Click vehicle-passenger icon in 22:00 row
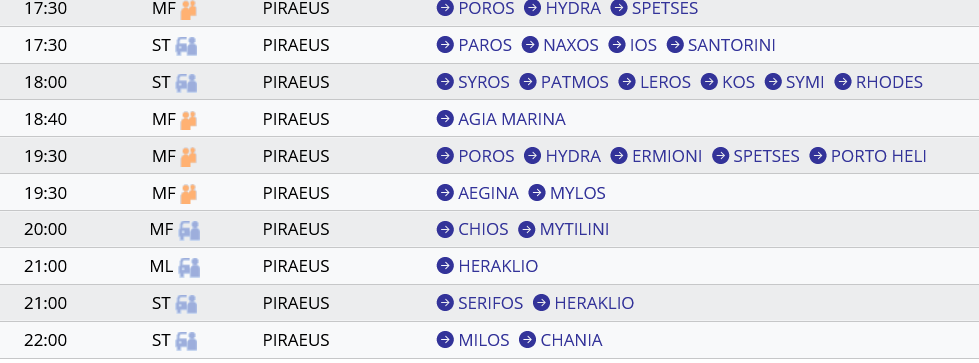The height and width of the screenshot is (363, 979). pyautogui.click(x=186, y=341)
